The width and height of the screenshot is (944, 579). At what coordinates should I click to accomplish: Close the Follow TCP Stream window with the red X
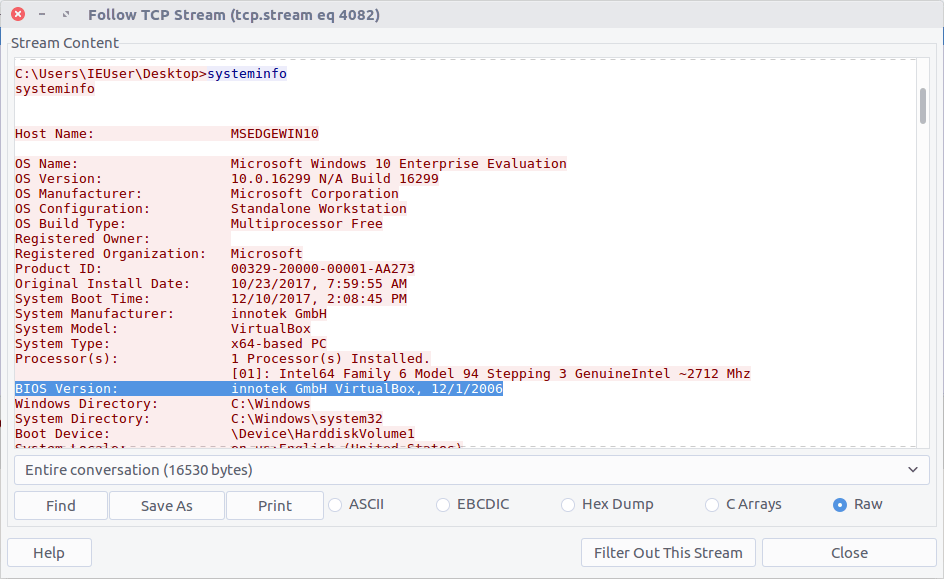coord(18,15)
